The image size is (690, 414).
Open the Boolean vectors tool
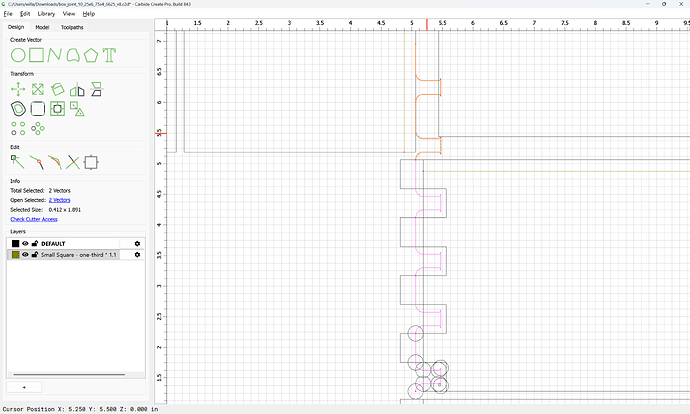[58, 109]
